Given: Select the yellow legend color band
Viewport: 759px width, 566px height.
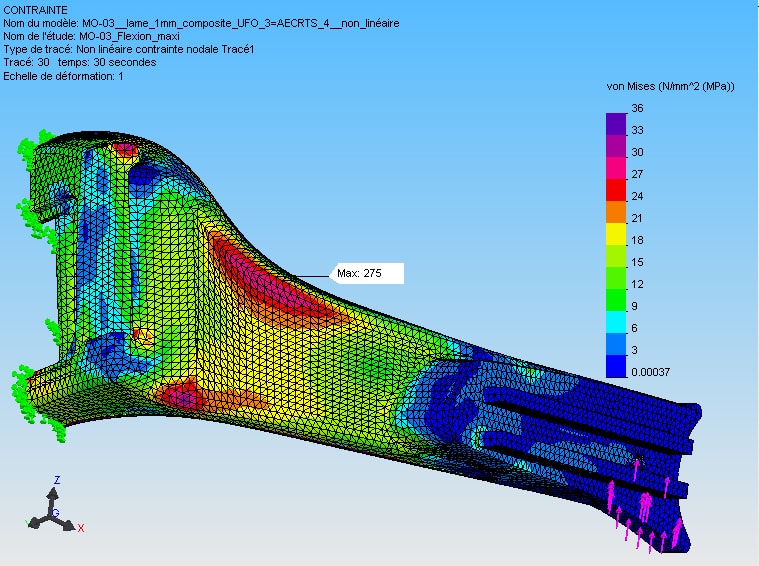Looking at the screenshot, I should pyautogui.click(x=616, y=234).
